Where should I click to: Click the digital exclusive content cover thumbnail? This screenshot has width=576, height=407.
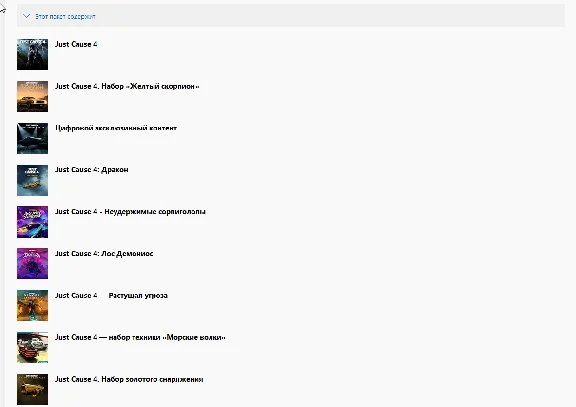click(32, 138)
